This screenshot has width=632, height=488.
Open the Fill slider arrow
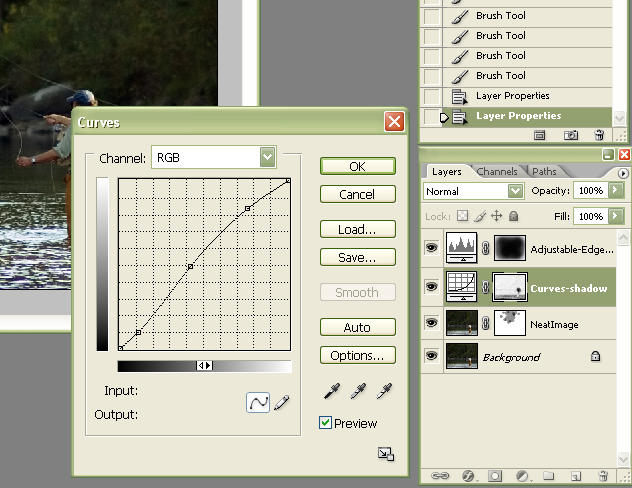(615, 216)
